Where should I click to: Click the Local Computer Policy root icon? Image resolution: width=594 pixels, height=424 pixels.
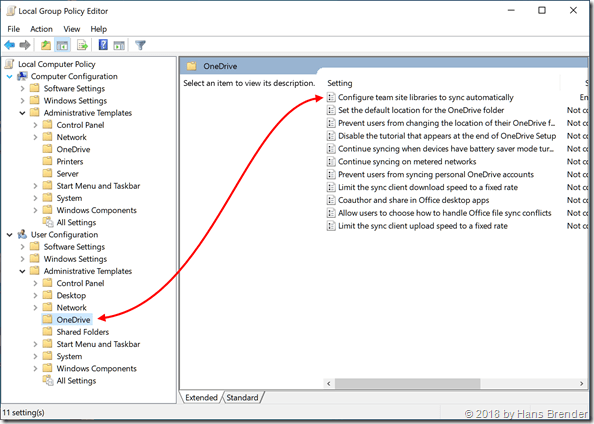pyautogui.click(x=10, y=64)
